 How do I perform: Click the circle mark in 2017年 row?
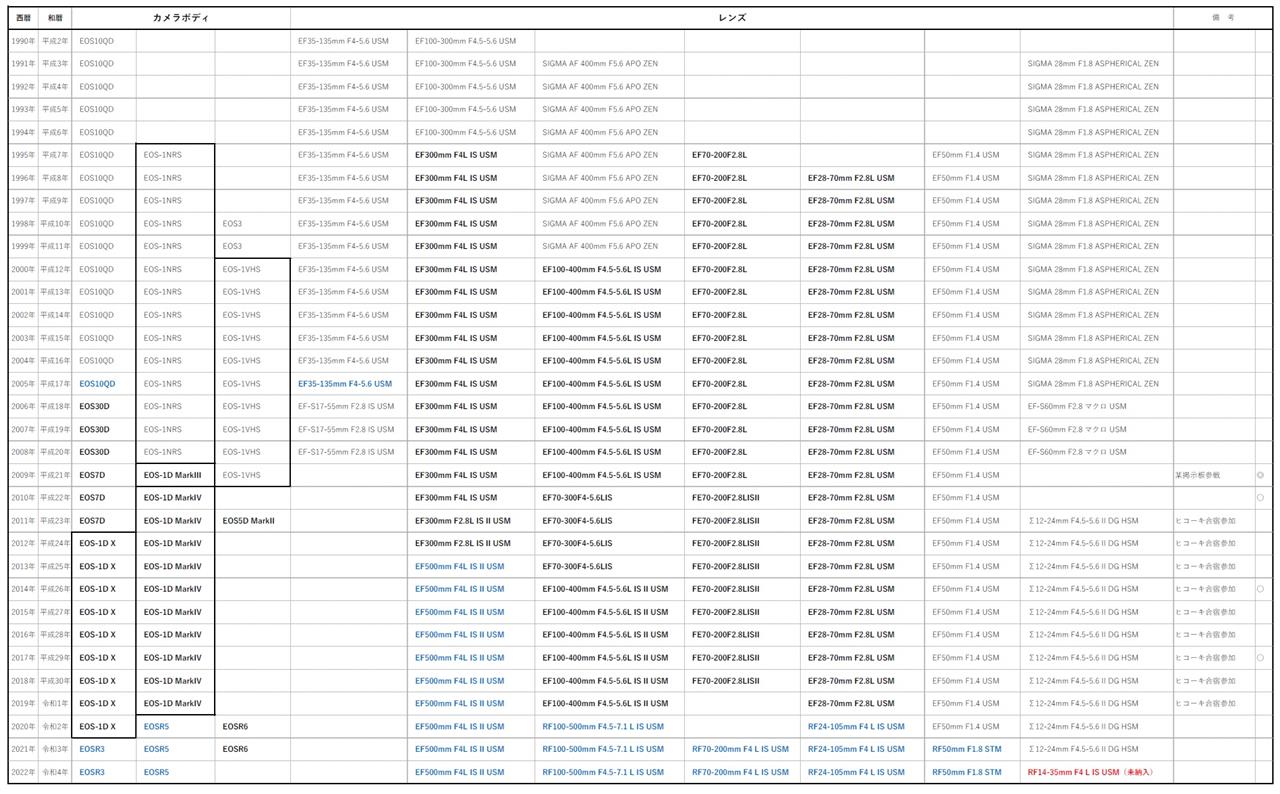1260,658
